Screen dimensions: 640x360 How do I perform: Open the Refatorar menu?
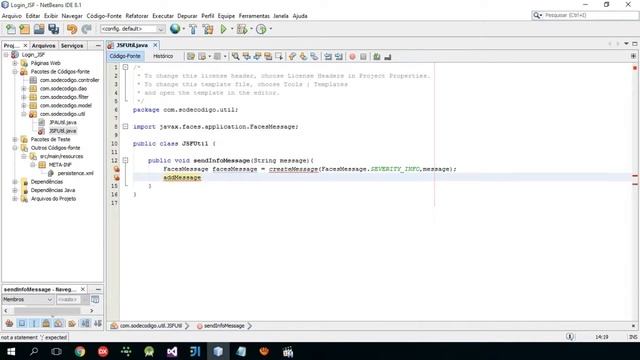point(137,16)
